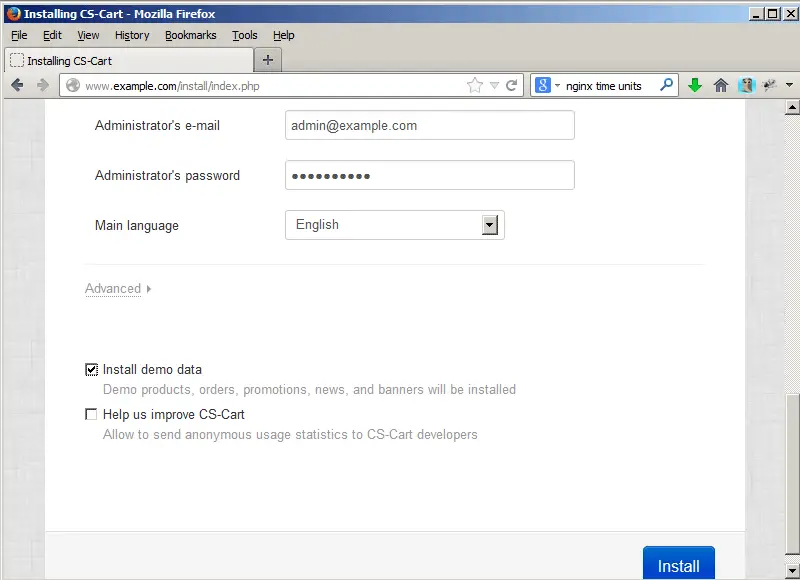800x580 pixels.
Task: Click the demo products description text
Action: 309,390
